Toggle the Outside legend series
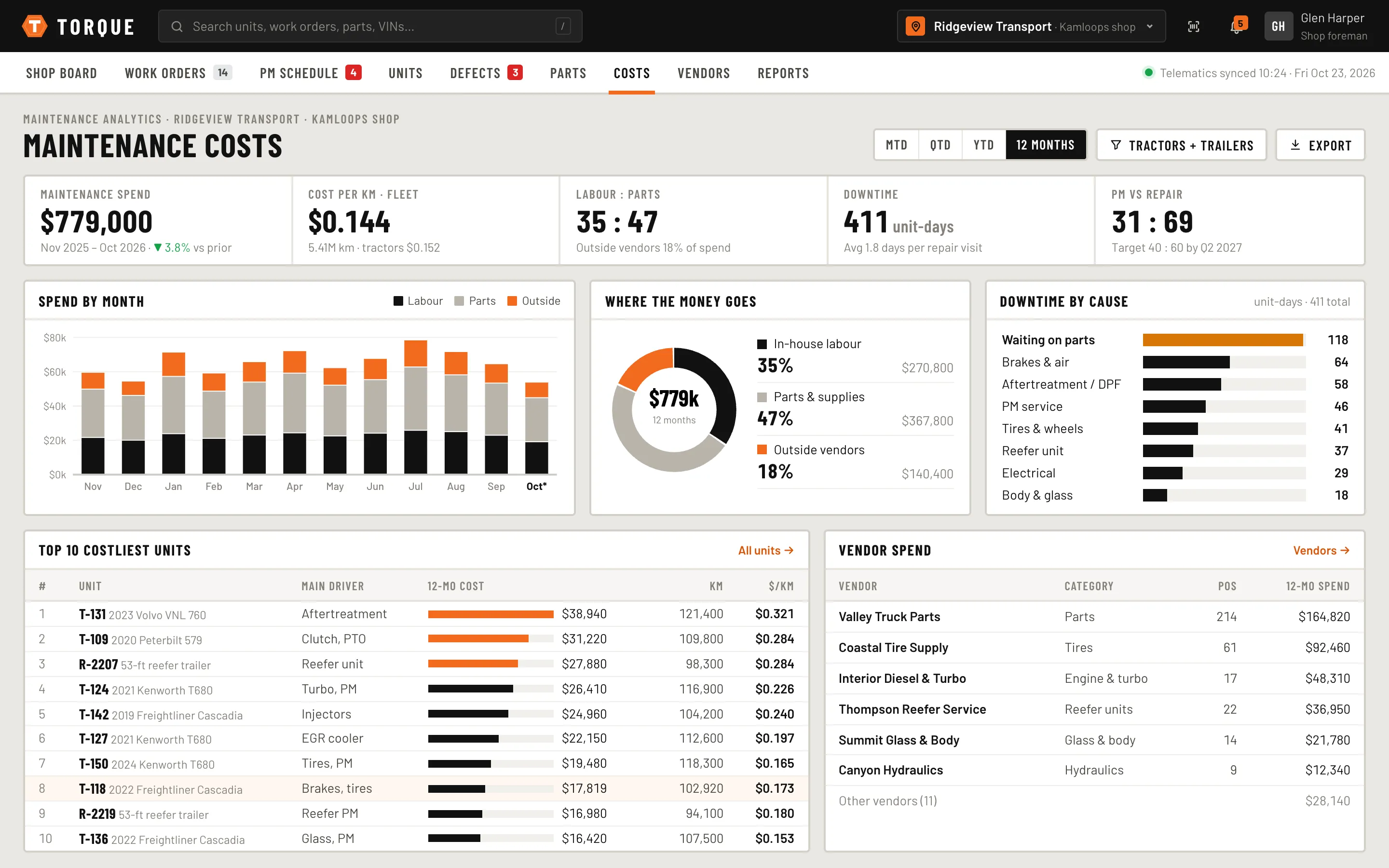Screen dimensions: 1389x868 534,301
